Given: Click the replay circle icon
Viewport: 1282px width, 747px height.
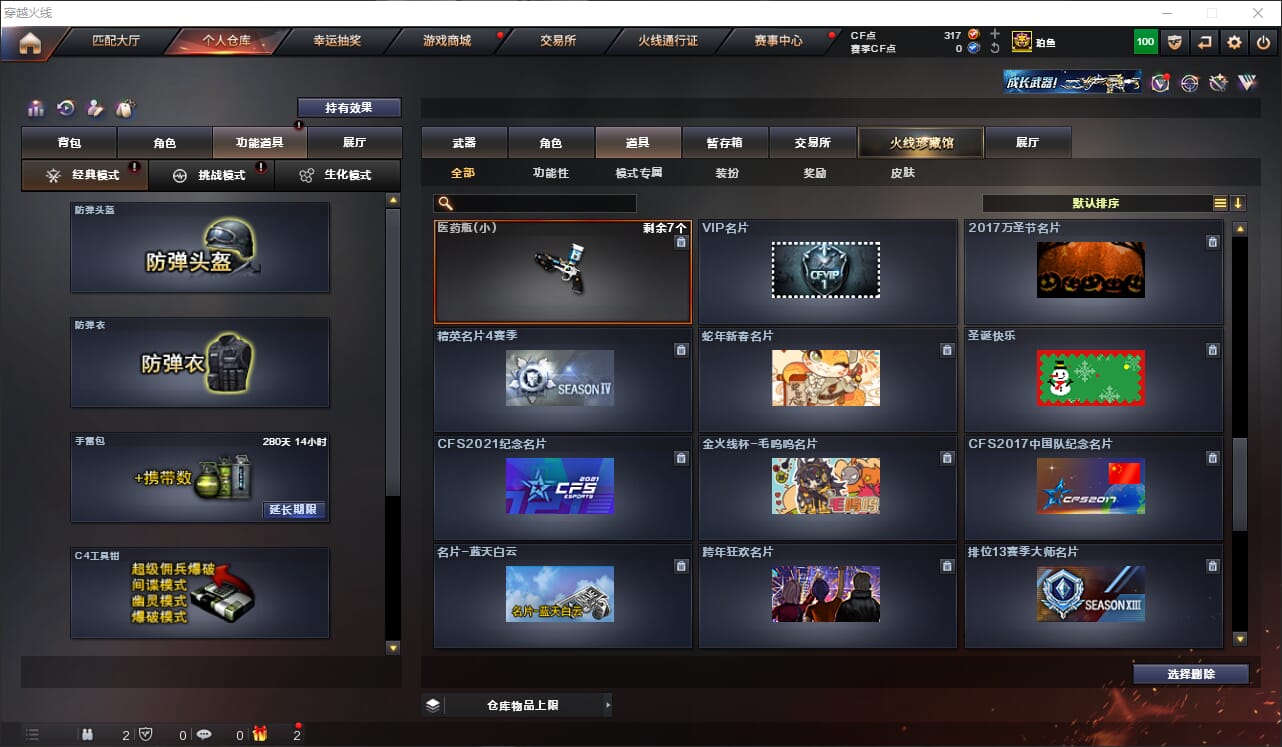Looking at the screenshot, I should (66, 108).
